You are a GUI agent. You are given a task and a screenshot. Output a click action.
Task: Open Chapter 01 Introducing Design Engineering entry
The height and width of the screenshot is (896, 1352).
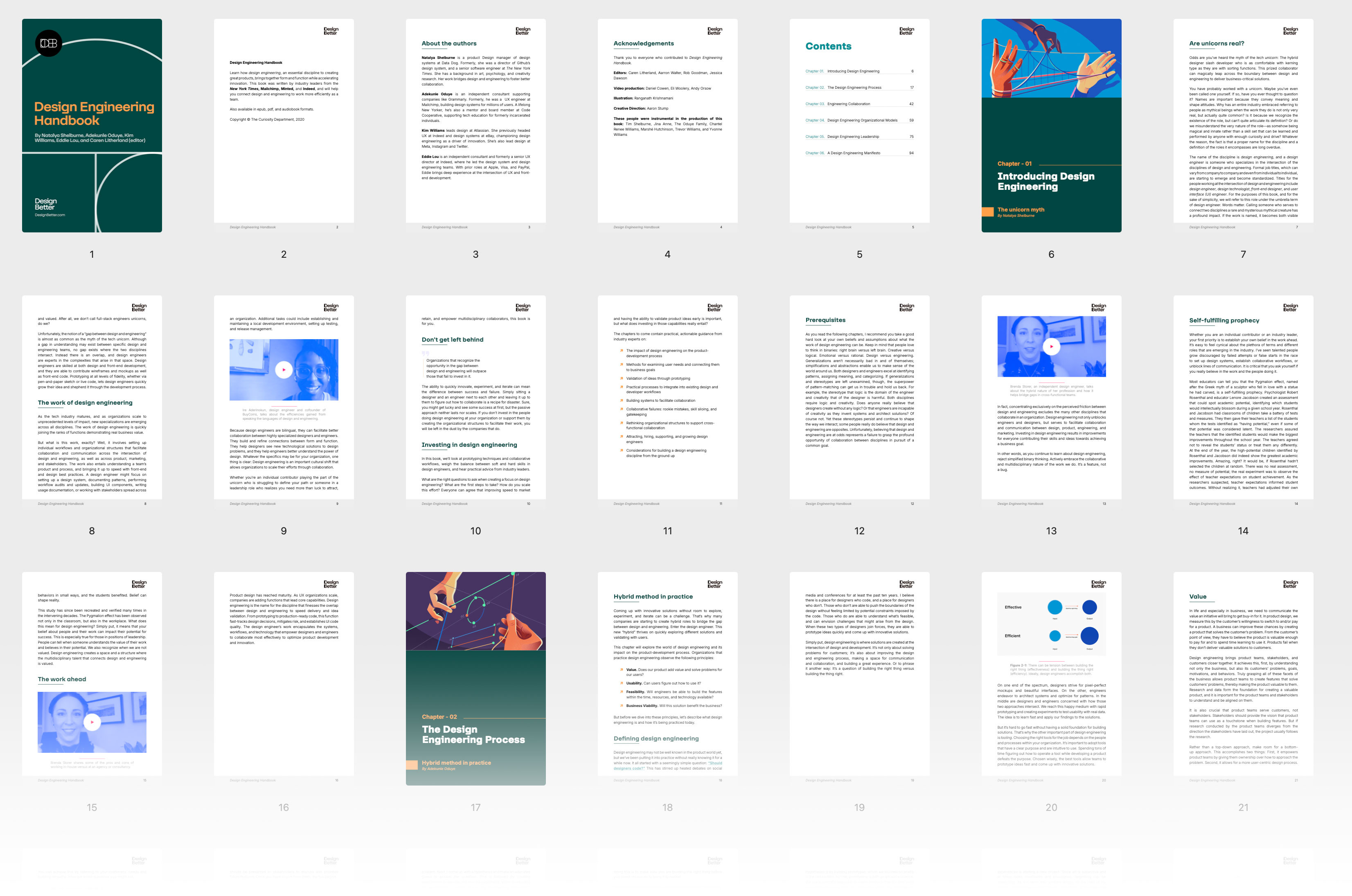click(853, 72)
